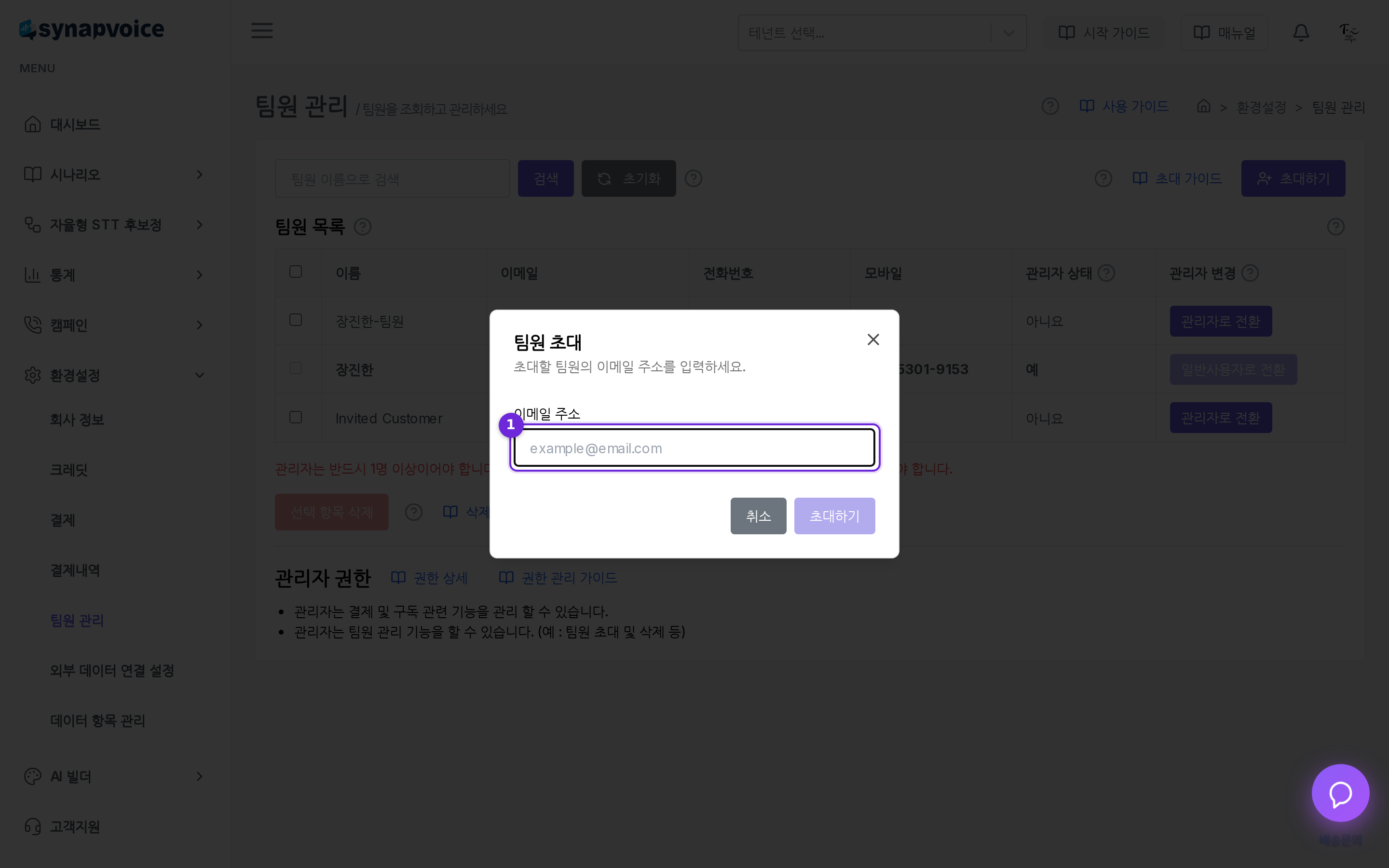1389x868 pixels.
Task: Click 관리자로 전환 for 장진한-팀원
Action: [1221, 321]
